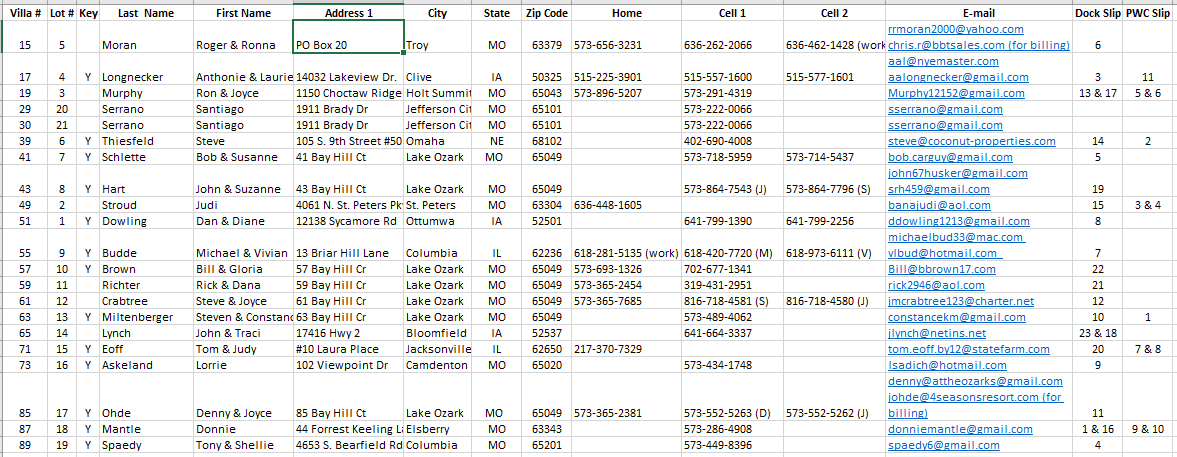Select the city cell Bloomfield
Screen dimensions: 1177x457
coord(437,333)
